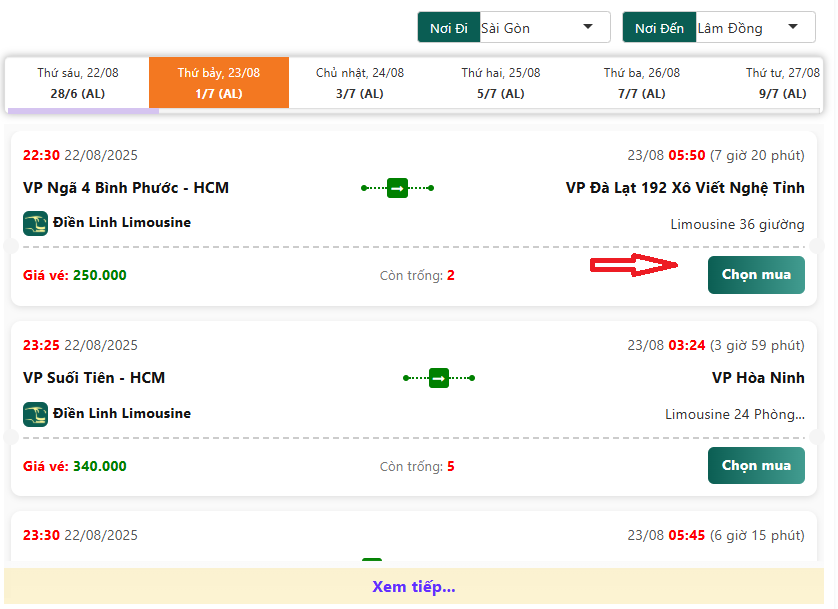The width and height of the screenshot is (838, 609).
Task: Click the 23:30 22/08/2025 departure time
Action: (80, 535)
